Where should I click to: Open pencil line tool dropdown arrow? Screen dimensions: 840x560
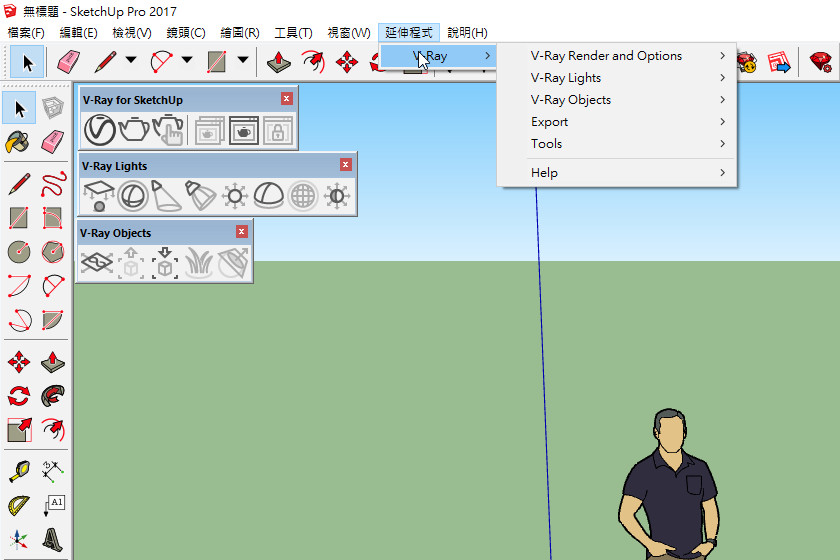pyautogui.click(x=131, y=59)
